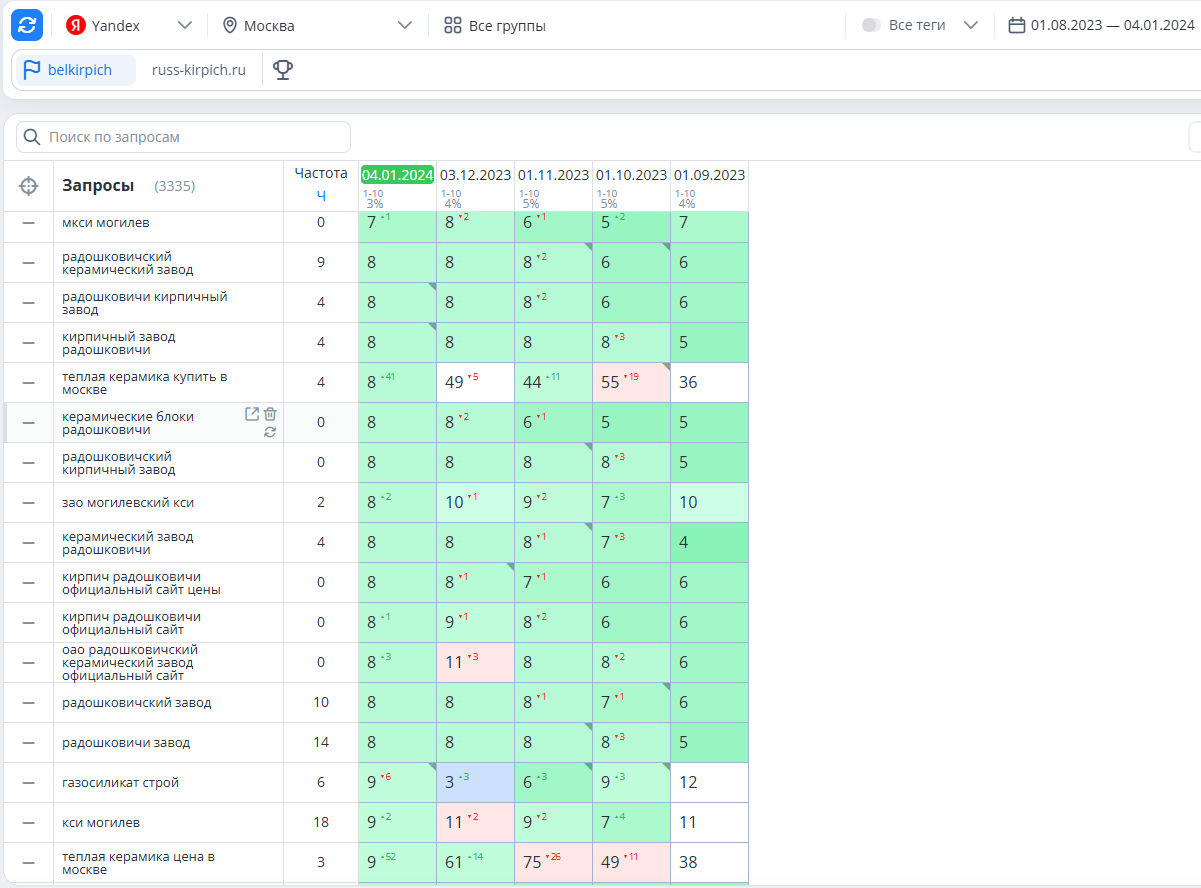Click the calendar date range icon
The image size is (1201, 888).
pos(1017,25)
